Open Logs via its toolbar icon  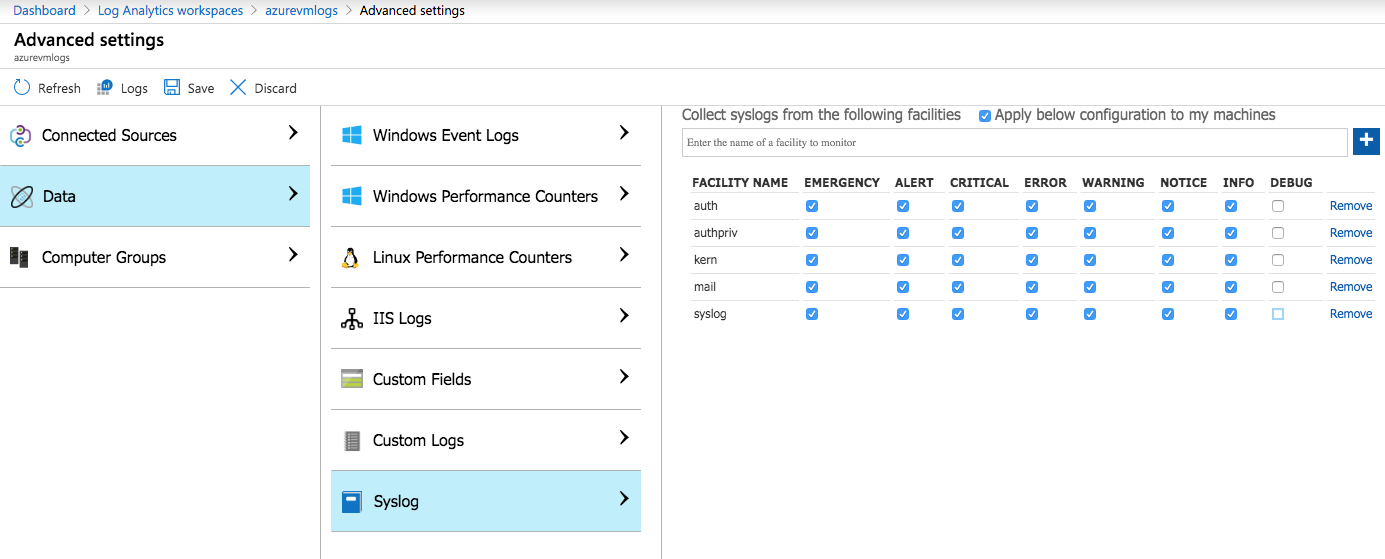105,88
